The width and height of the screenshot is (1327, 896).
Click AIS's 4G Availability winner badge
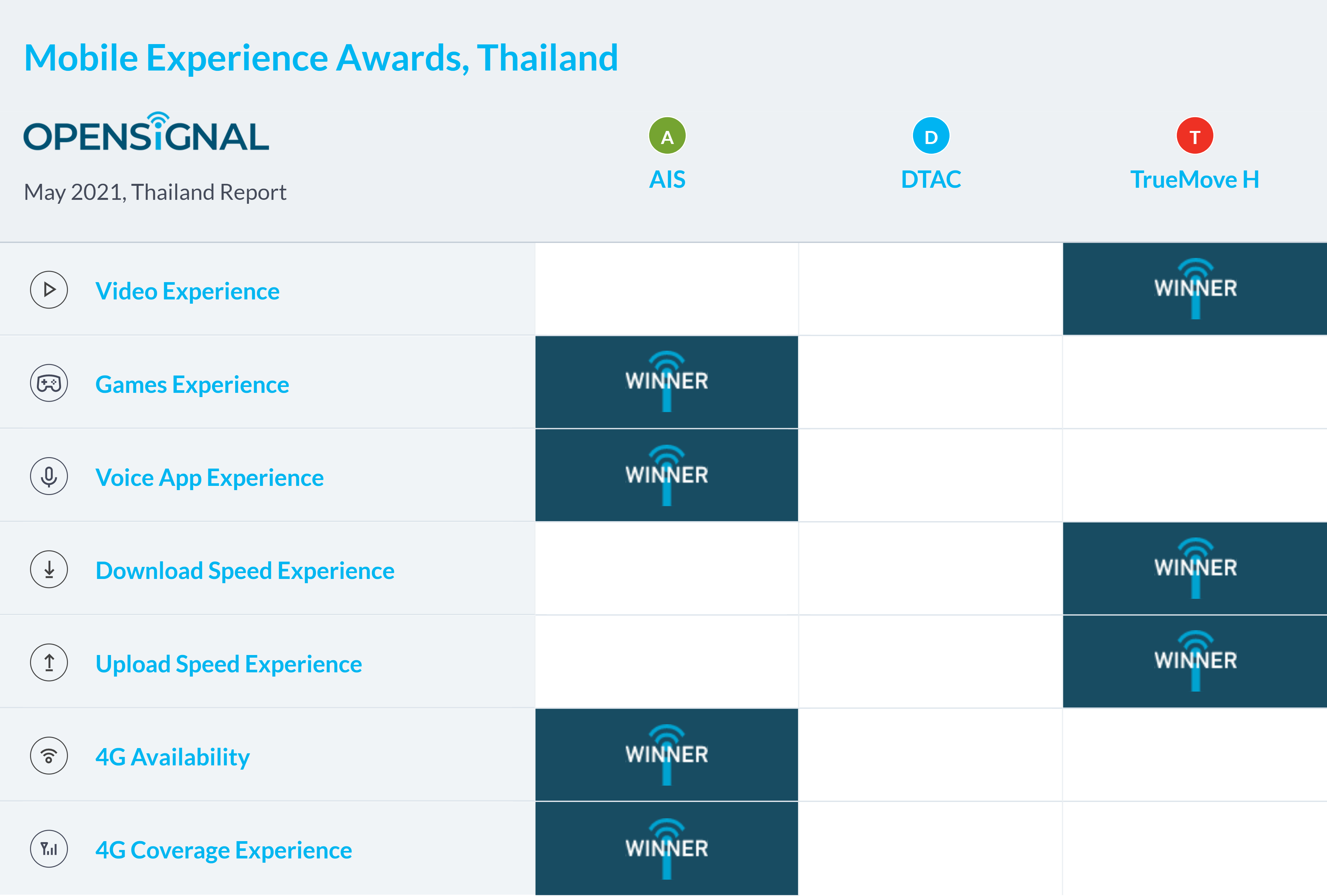(x=666, y=755)
